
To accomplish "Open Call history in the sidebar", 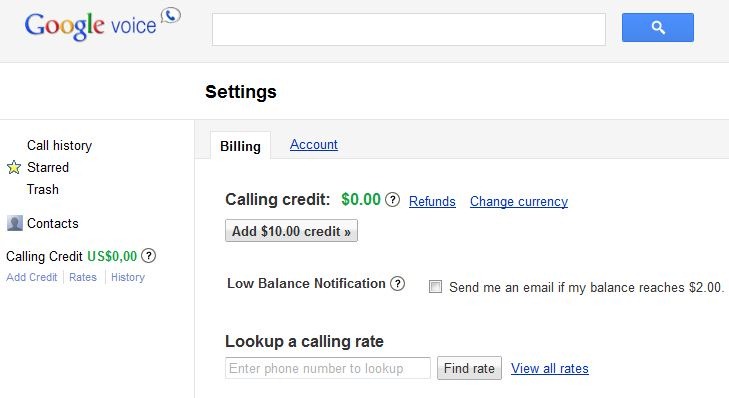I will pyautogui.click(x=60, y=146).
